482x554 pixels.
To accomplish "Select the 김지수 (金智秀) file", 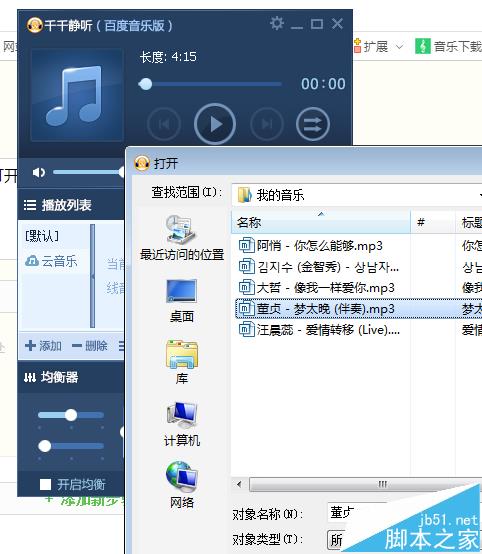I will (319, 267).
